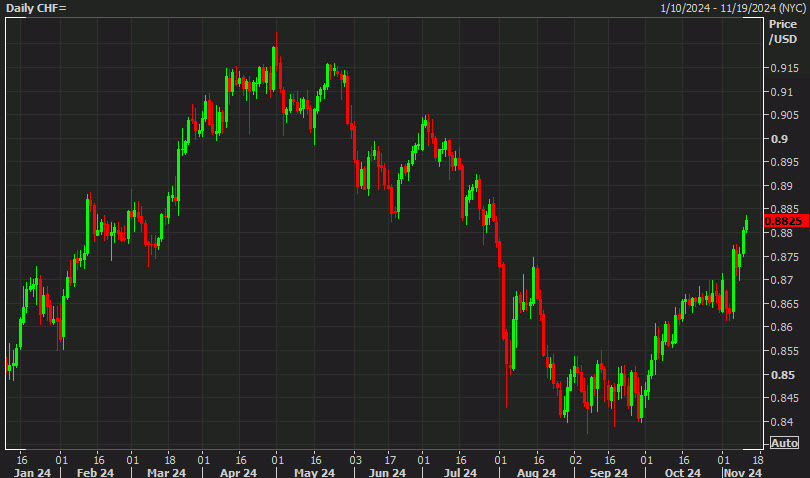Click the Price /USD axis label
The width and height of the screenshot is (810, 478).
point(783,32)
